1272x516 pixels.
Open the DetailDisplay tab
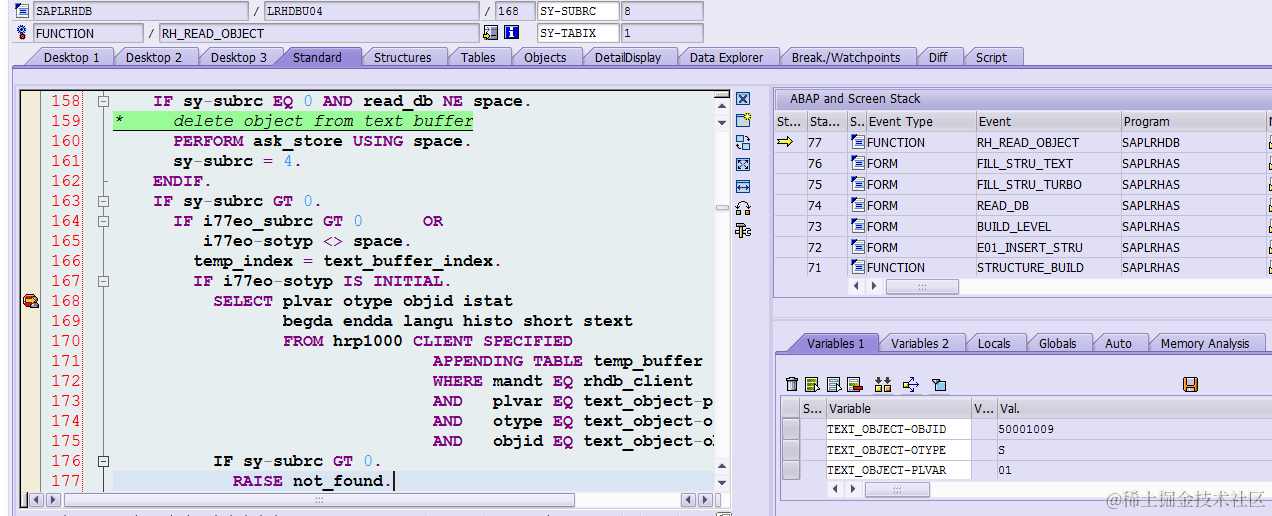pyautogui.click(x=627, y=57)
